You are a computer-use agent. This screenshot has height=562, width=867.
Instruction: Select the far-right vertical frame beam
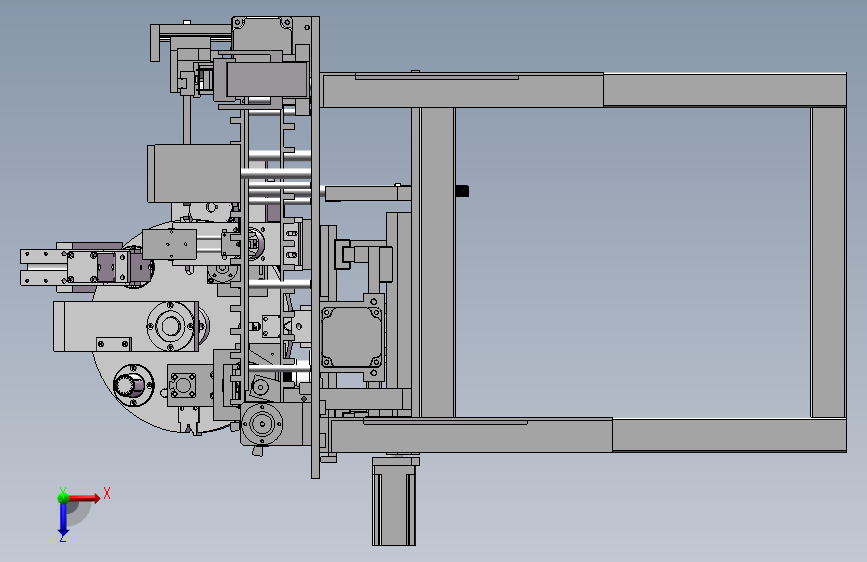[x=828, y=262]
